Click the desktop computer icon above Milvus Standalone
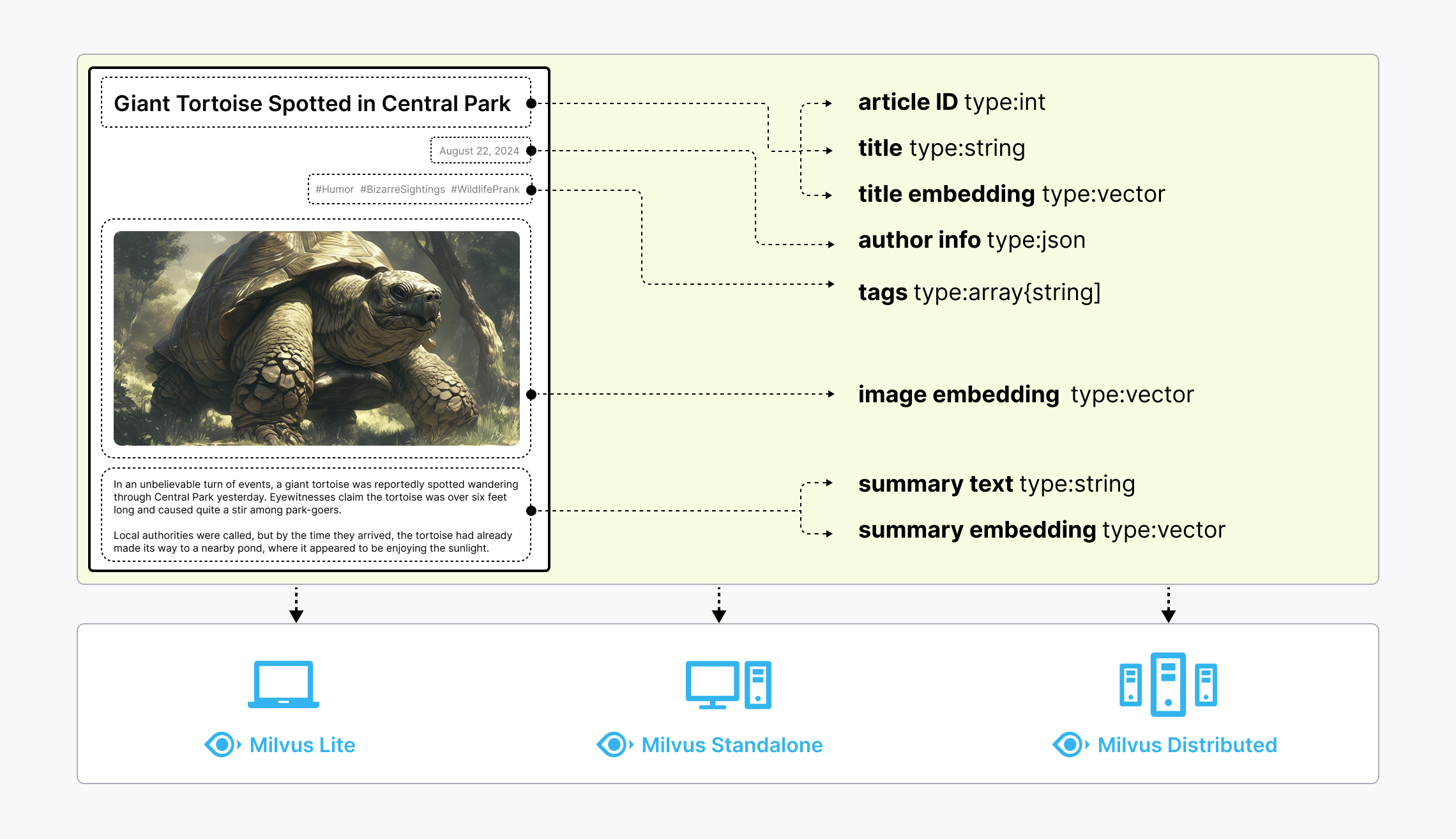 coord(728,684)
